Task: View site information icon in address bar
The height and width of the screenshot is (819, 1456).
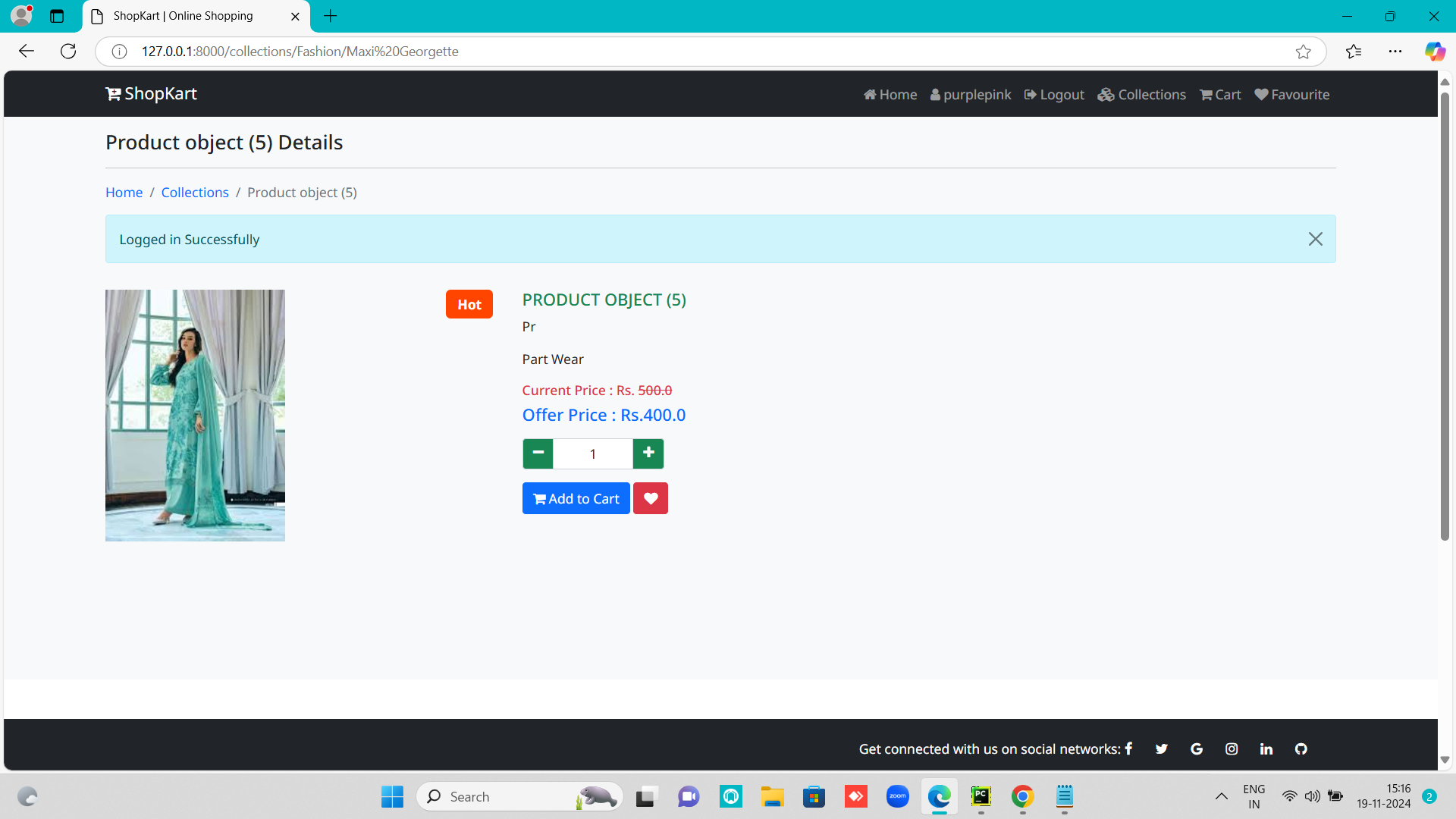Action: (x=119, y=51)
